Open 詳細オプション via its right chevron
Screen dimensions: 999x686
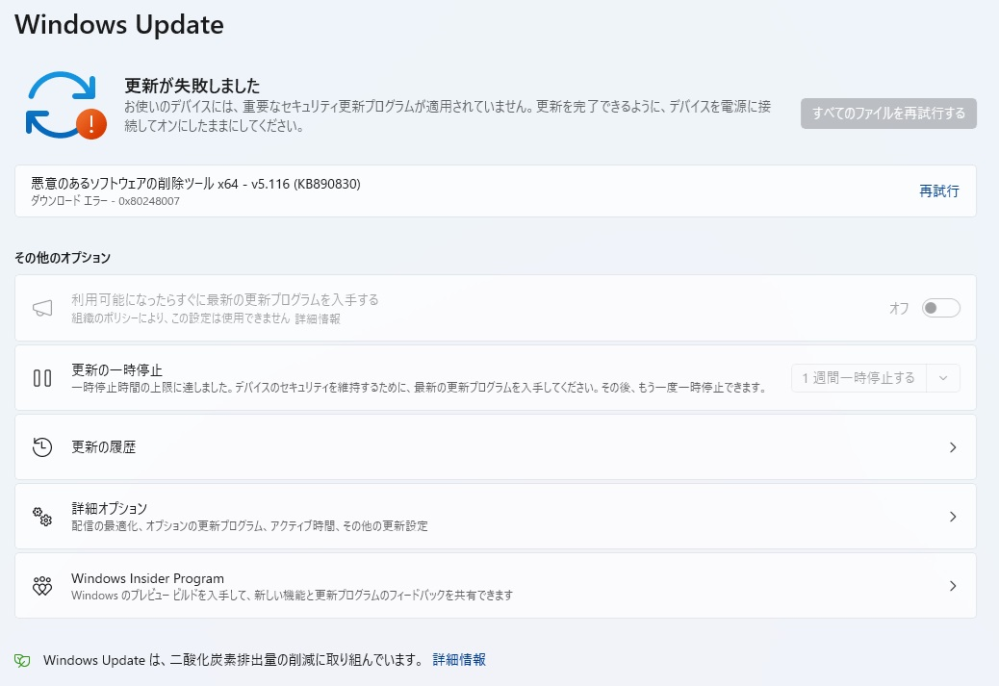[x=955, y=515]
